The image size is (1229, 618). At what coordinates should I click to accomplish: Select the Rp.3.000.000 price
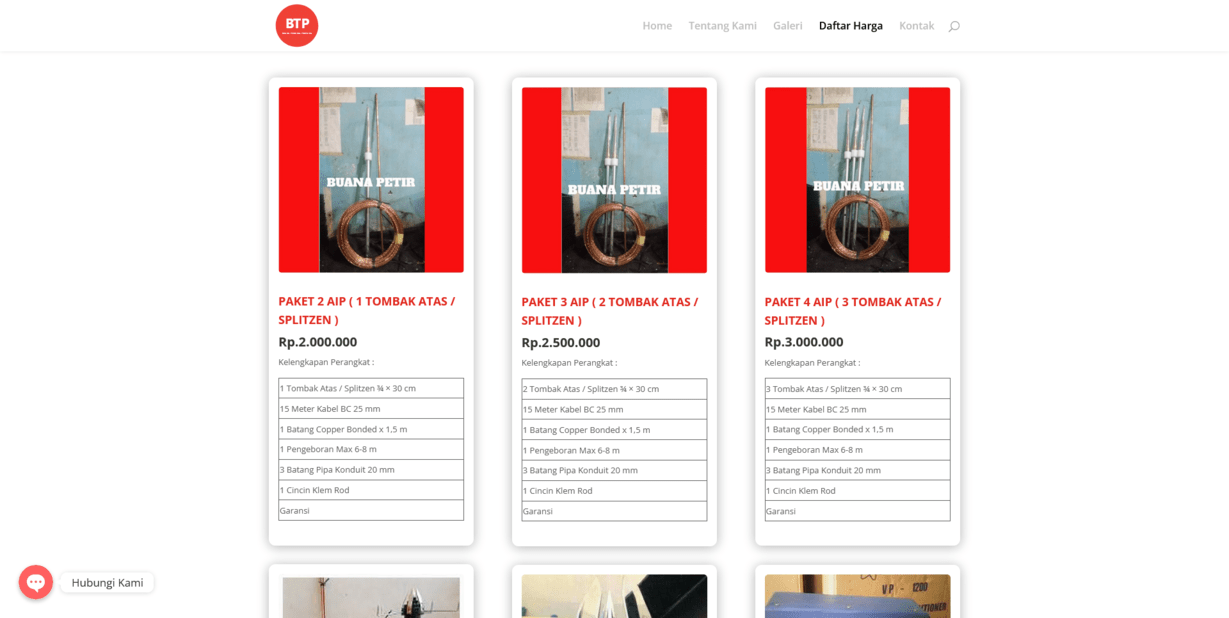[x=804, y=342]
